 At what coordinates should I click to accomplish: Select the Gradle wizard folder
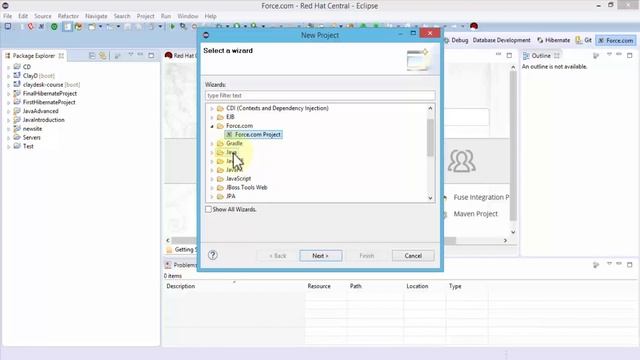234,144
